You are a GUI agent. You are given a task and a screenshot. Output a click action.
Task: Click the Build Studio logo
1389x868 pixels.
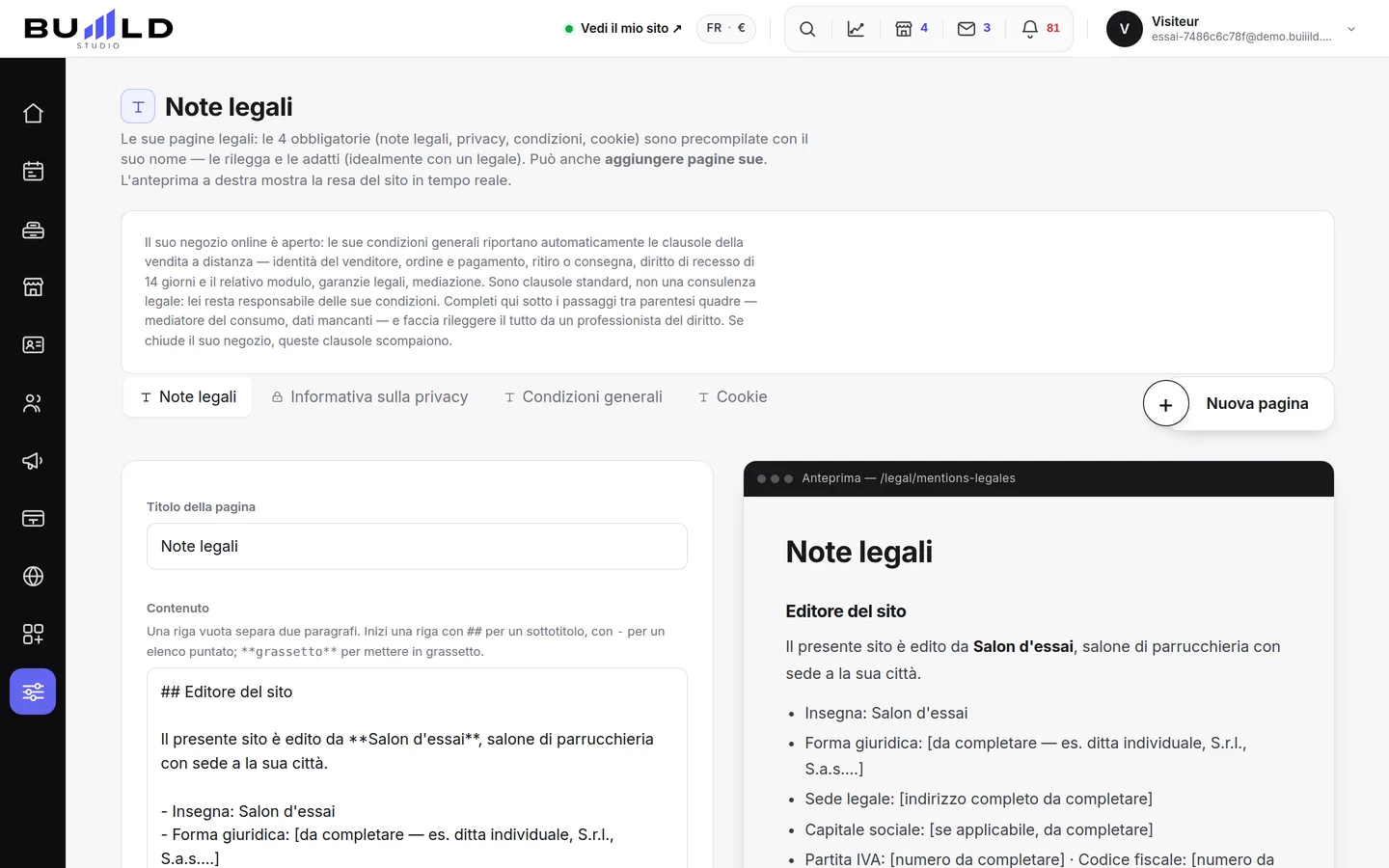[x=98, y=29]
